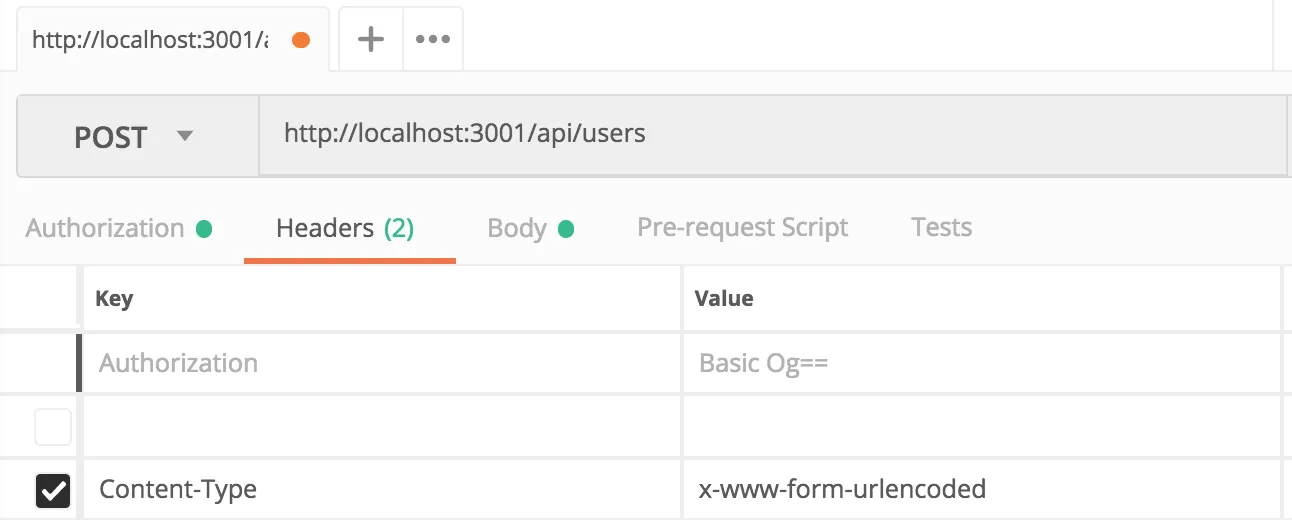Click the green dot beside Body
Viewport: 1292px width, 520px height.
pos(566,229)
